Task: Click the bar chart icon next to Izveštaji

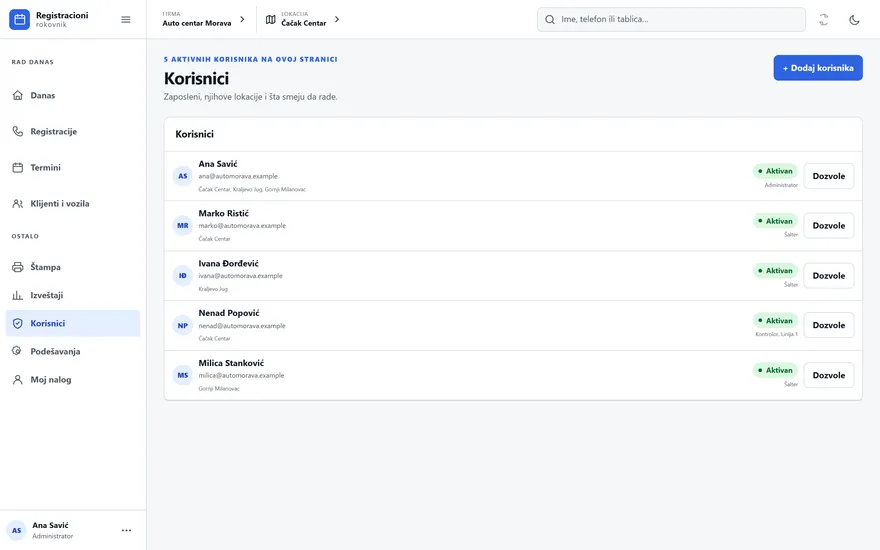Action: pos(18,295)
